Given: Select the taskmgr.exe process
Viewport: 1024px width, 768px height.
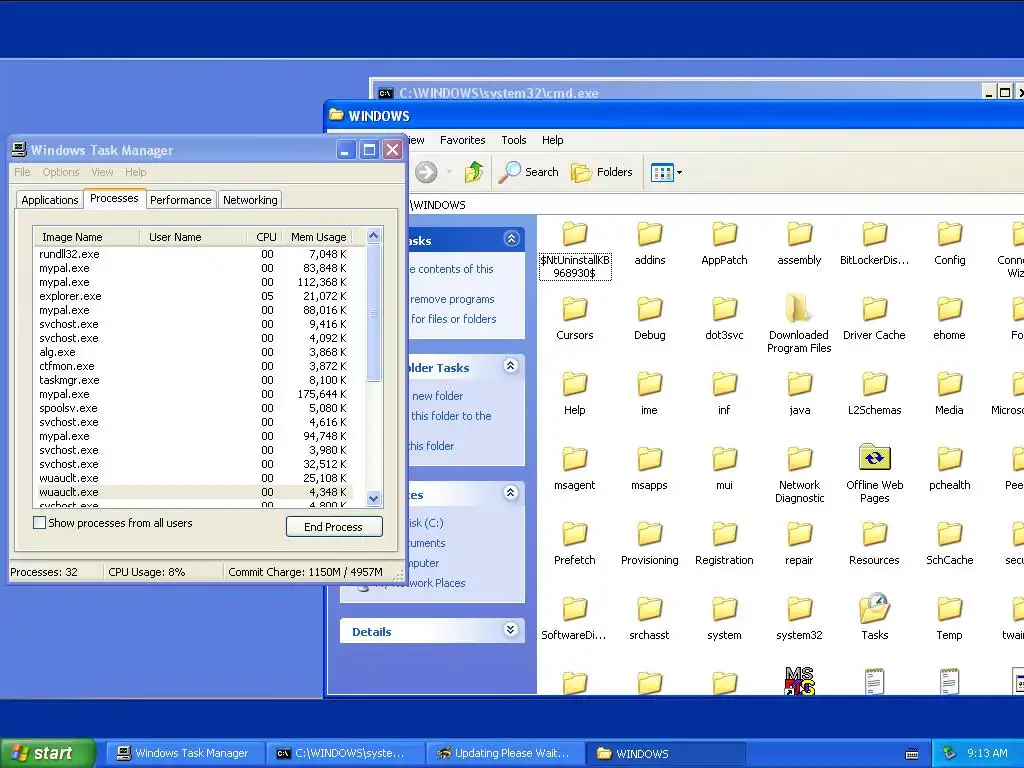Looking at the screenshot, I should pos(193,380).
